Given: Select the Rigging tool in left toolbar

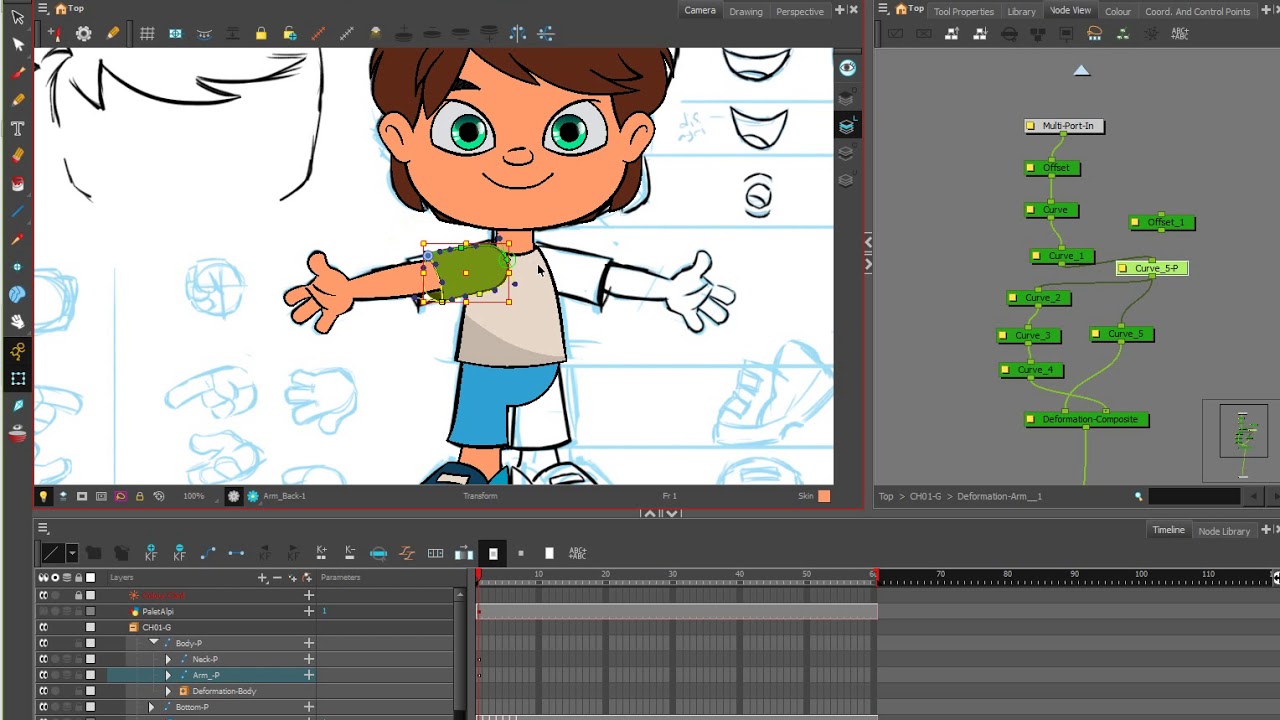Looking at the screenshot, I should 18,351.
